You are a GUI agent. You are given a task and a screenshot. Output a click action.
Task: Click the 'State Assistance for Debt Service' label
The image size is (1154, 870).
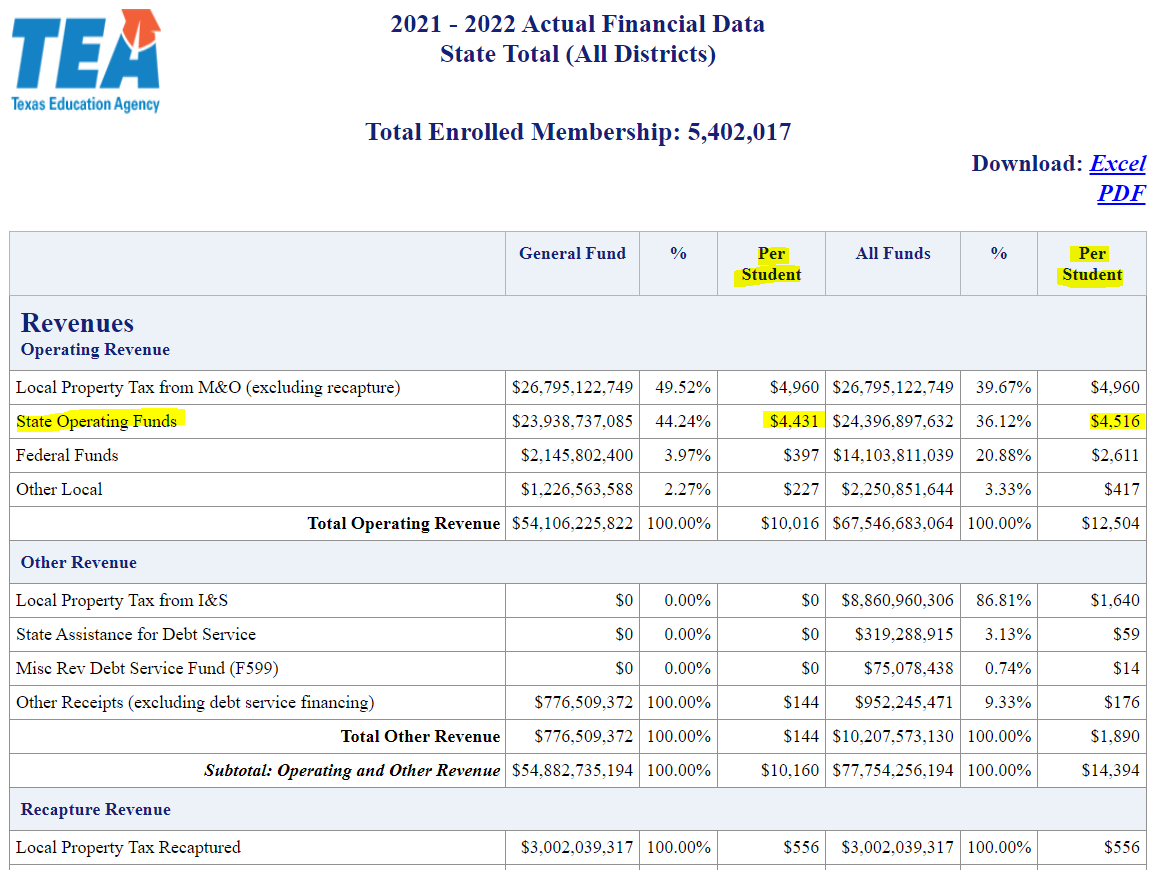[136, 634]
